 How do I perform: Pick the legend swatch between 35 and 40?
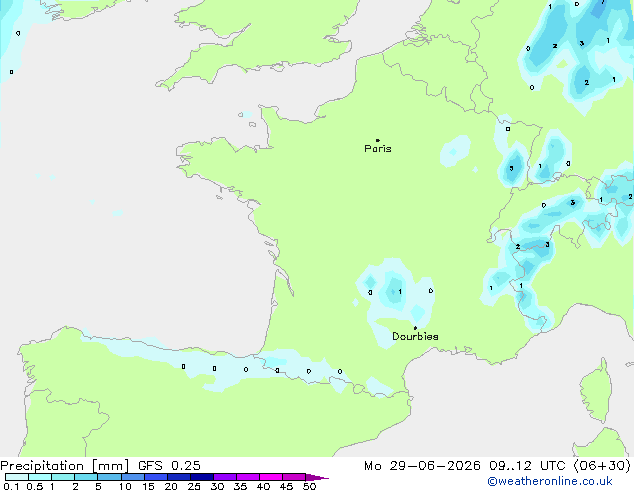pos(248,477)
